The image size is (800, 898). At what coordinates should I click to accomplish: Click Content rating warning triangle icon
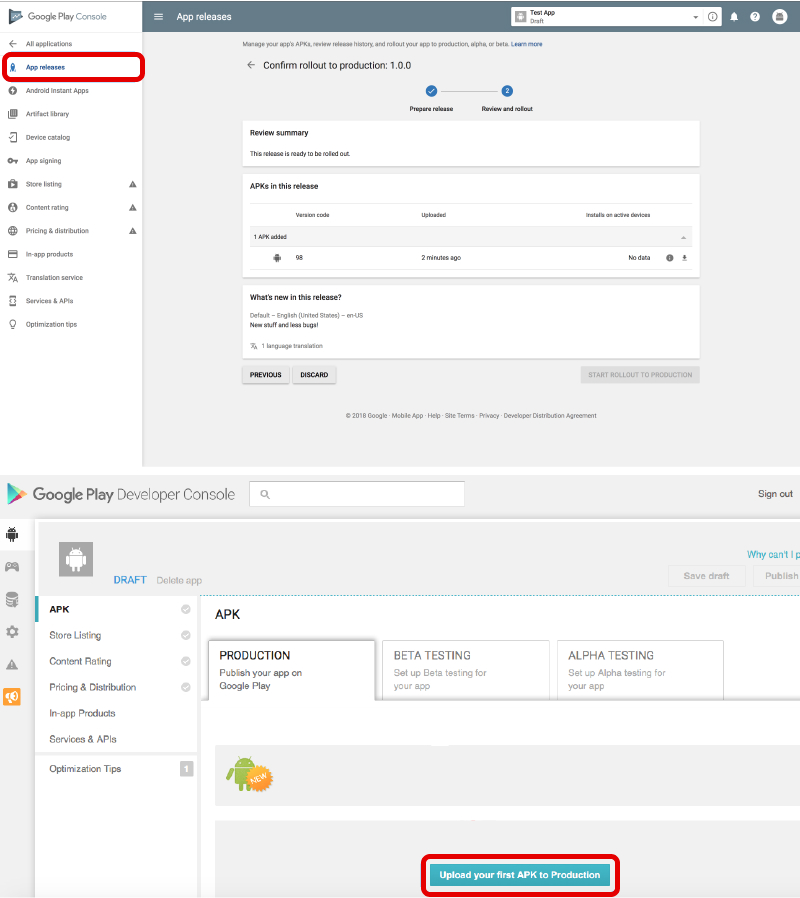pyautogui.click(x=133, y=207)
